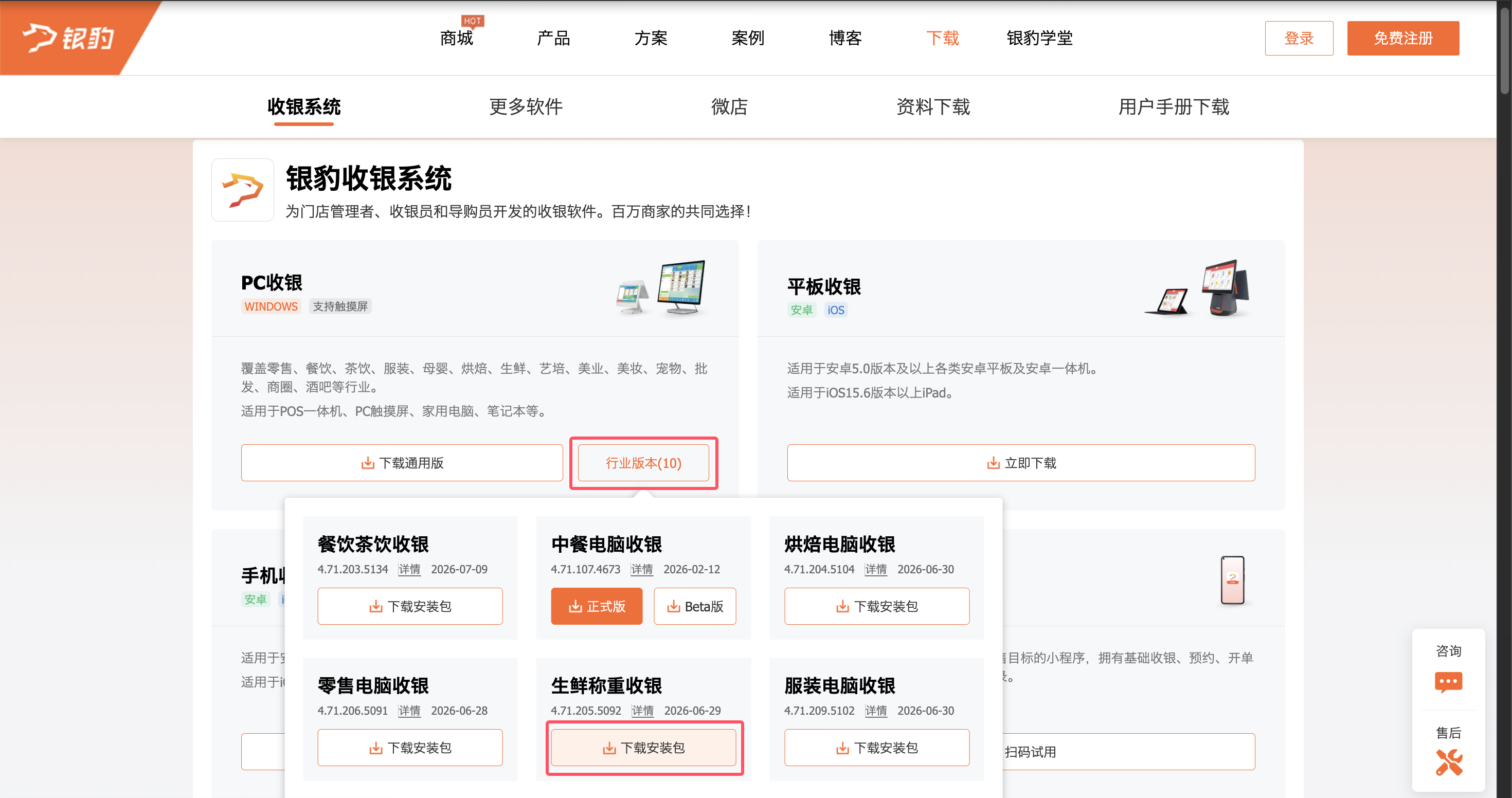This screenshot has width=1512, height=798.
Task: Click the 下载通用版 button
Action: tap(402, 463)
